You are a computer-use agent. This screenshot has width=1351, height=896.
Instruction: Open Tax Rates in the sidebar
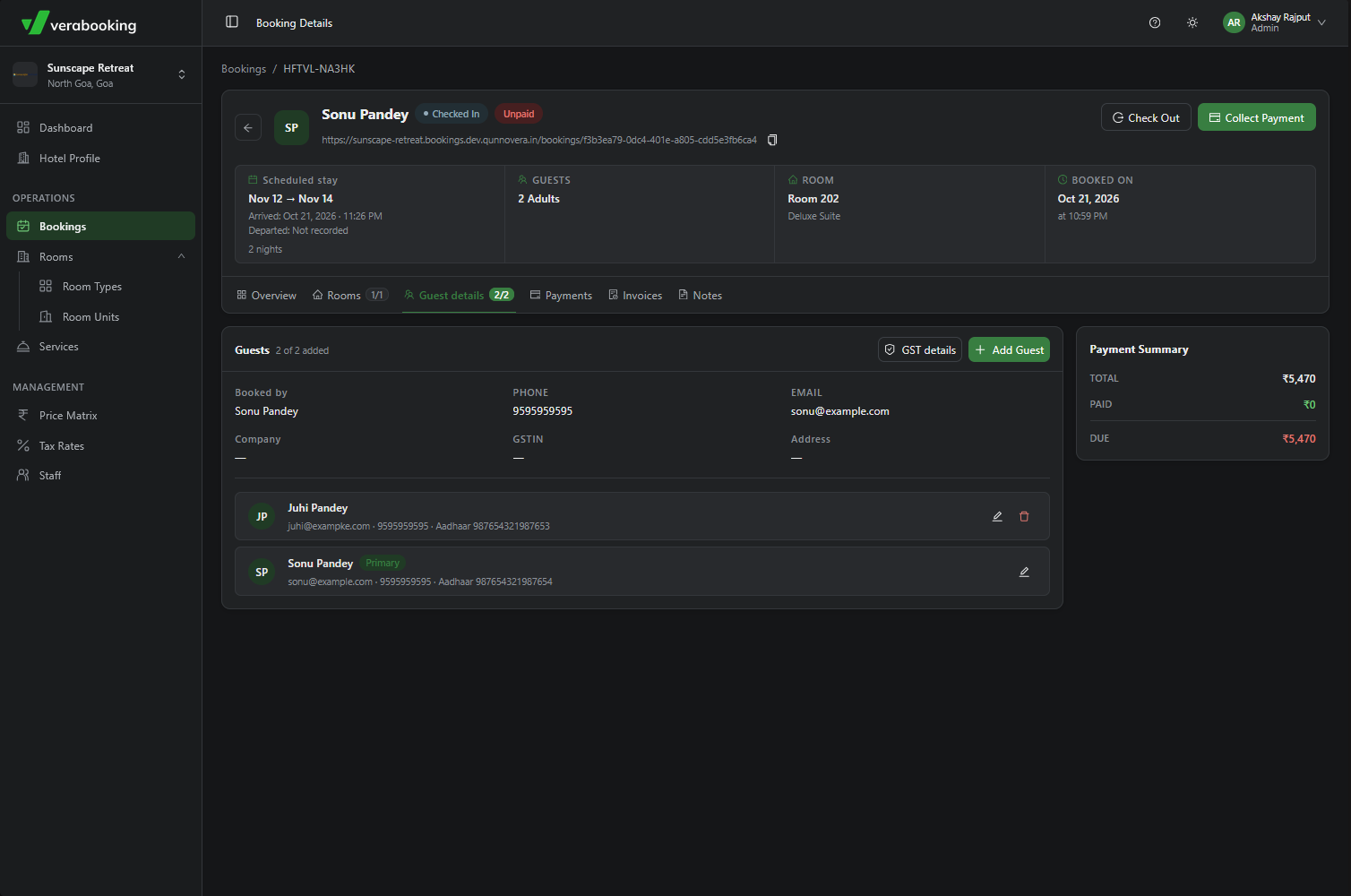click(x=100, y=446)
